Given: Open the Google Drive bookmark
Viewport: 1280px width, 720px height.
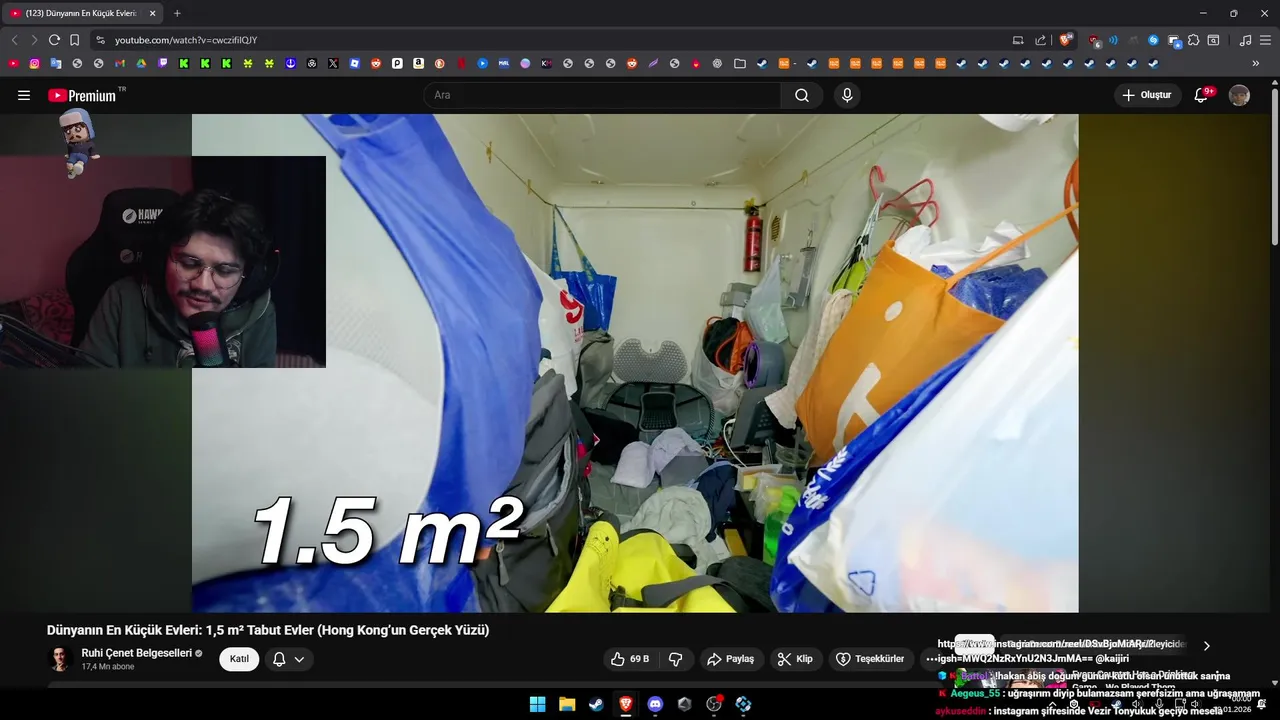Looking at the screenshot, I should 141,63.
